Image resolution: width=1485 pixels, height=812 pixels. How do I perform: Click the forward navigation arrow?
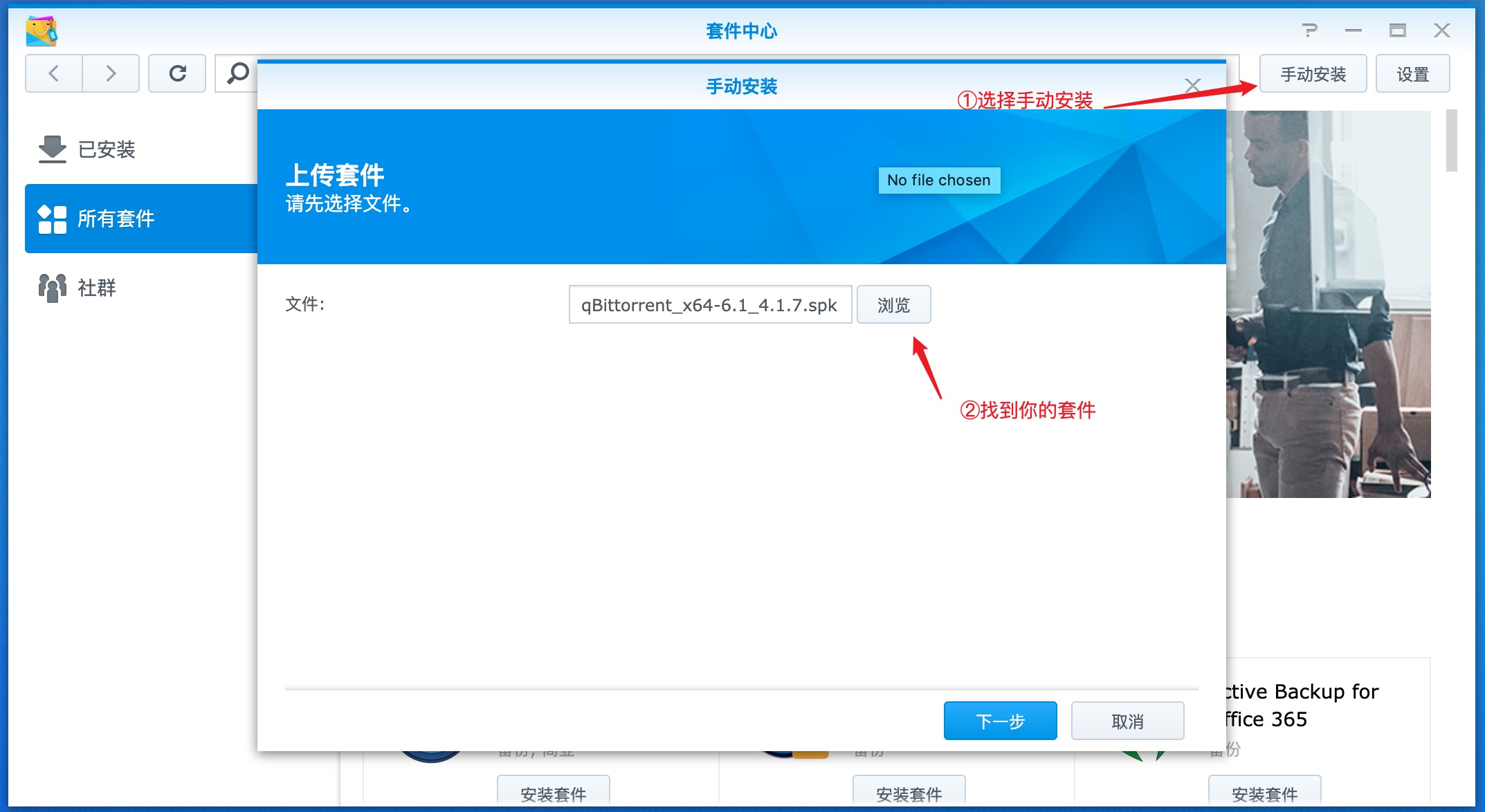point(111,73)
